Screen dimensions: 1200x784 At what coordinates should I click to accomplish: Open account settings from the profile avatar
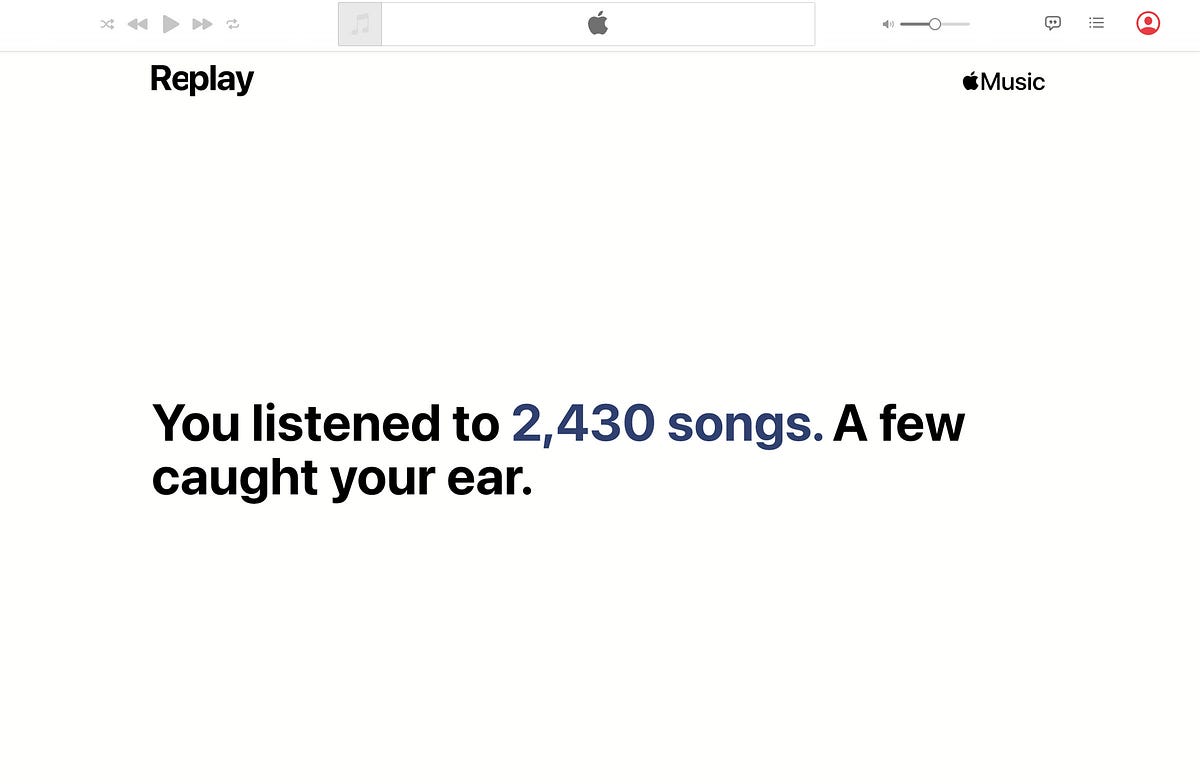click(1148, 23)
